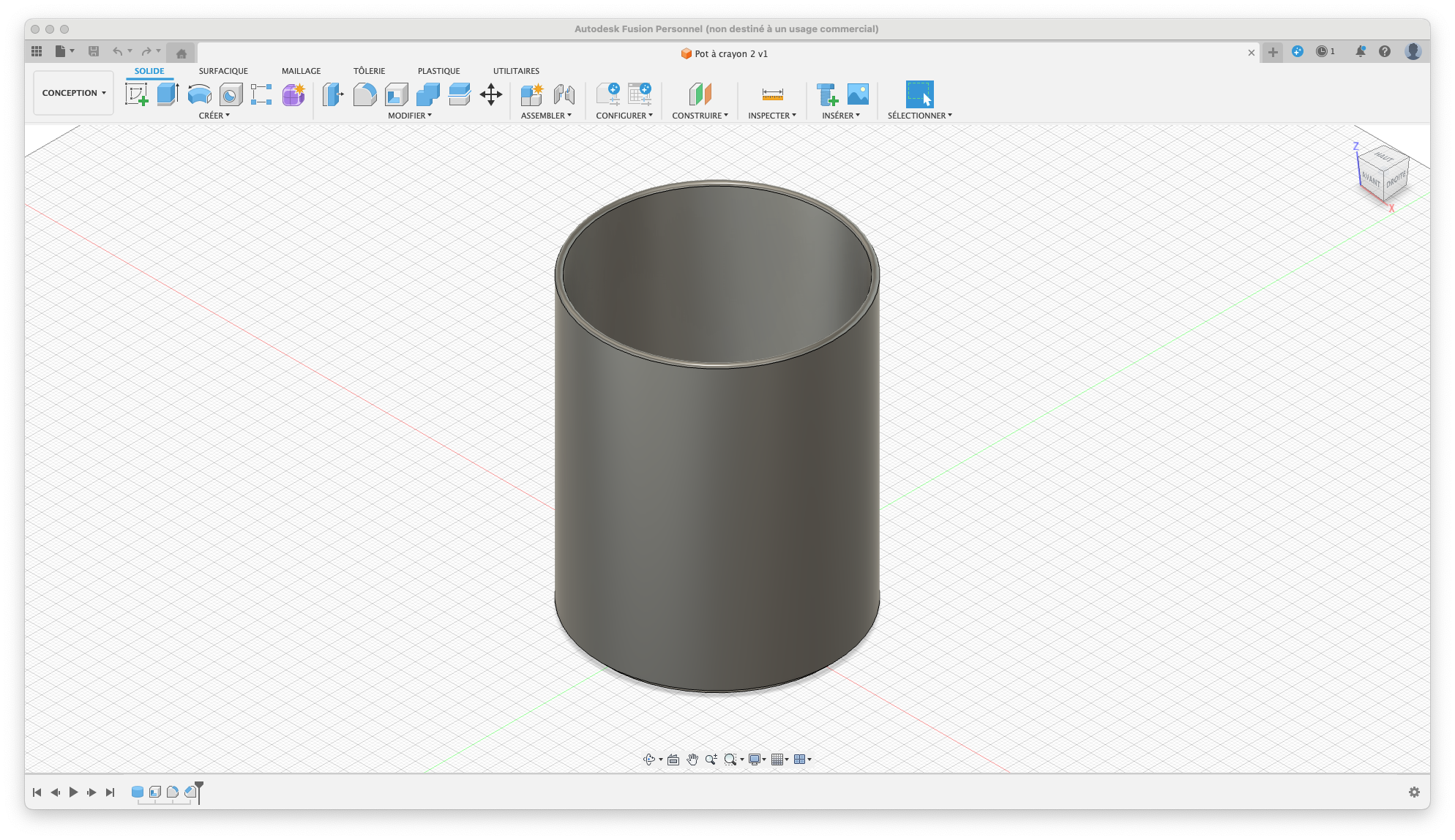Image resolution: width=1455 pixels, height=840 pixels.
Task: Expand the MODIFIER menu
Action: [410, 116]
